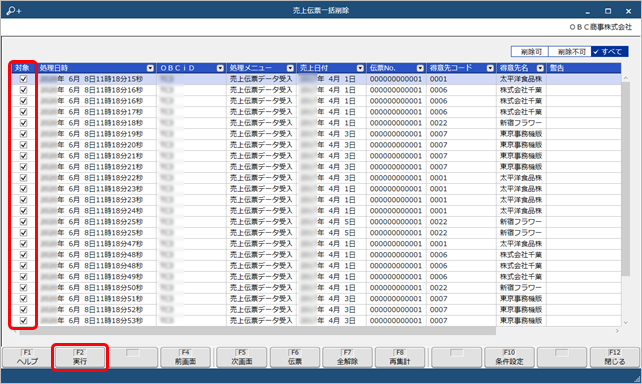This screenshot has width=642, height=384.
Task: Click the vertical scrollbar up arrow
Action: click(625, 78)
